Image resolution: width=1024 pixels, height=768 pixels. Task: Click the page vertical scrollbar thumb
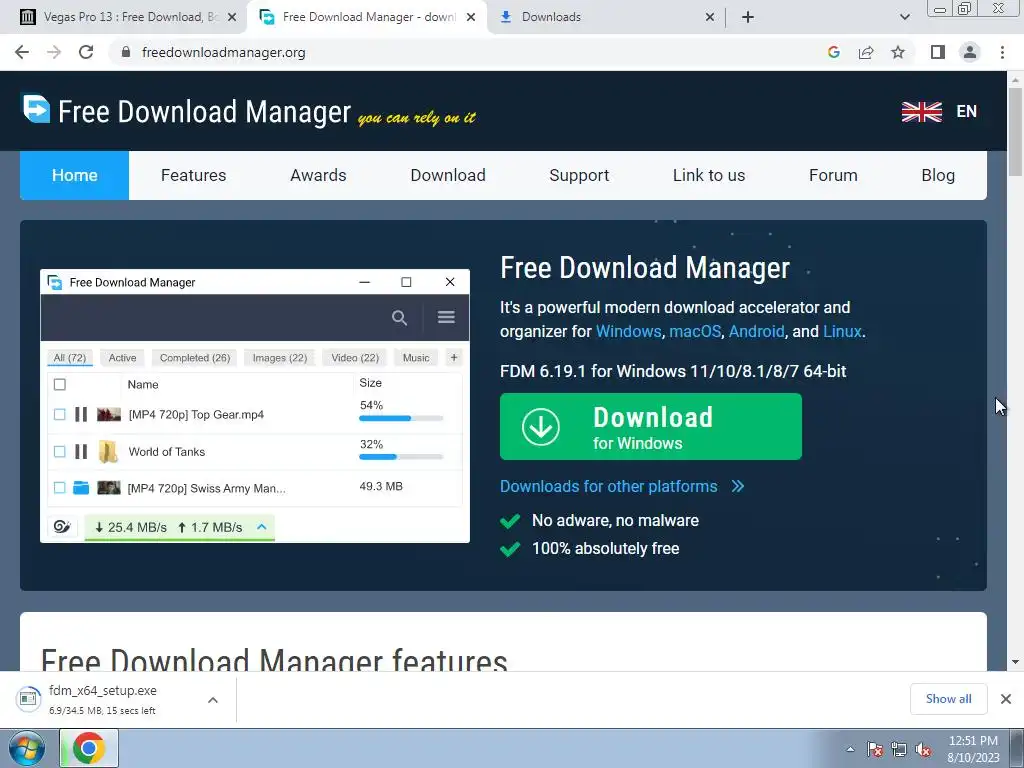click(x=1015, y=131)
